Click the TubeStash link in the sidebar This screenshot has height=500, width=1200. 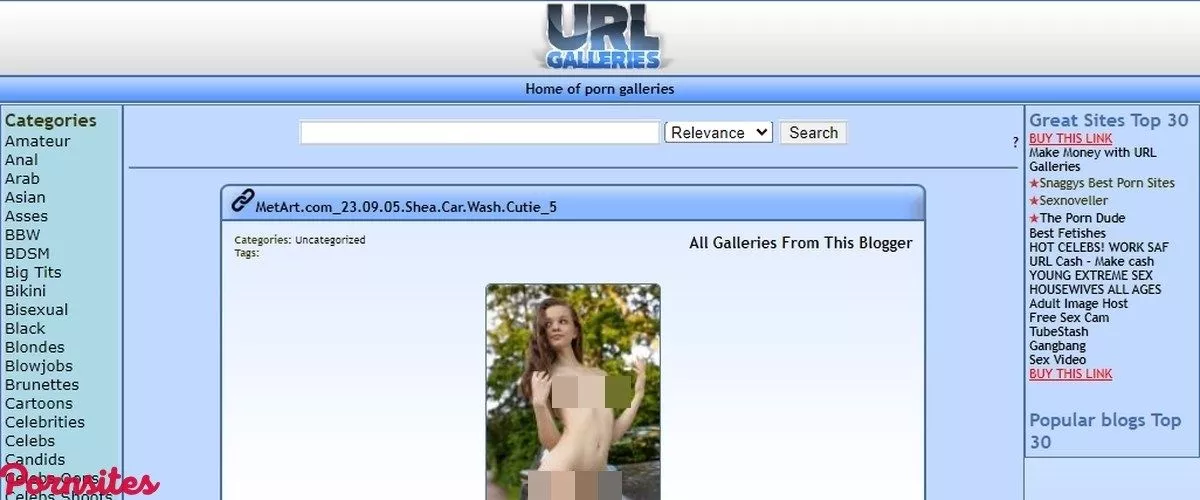(1058, 331)
